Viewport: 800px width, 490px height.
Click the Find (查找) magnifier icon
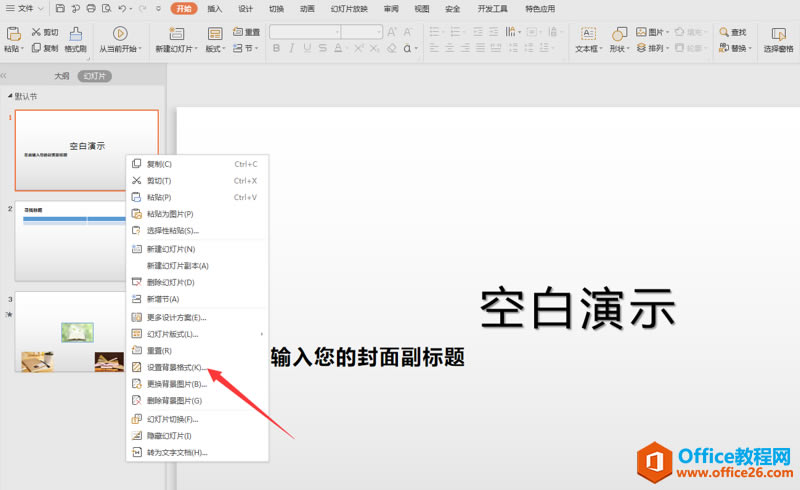pos(723,32)
